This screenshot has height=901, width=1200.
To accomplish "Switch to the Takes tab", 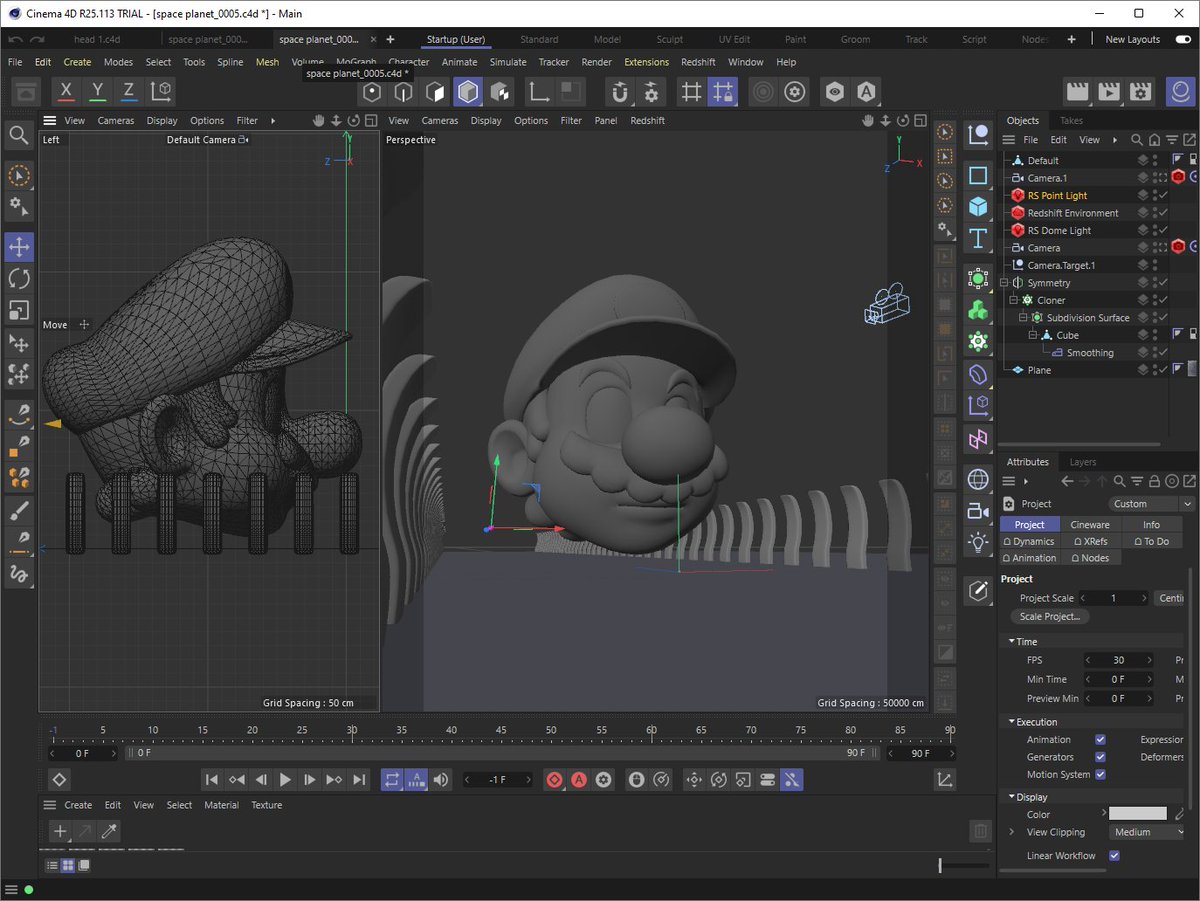I will (1071, 120).
